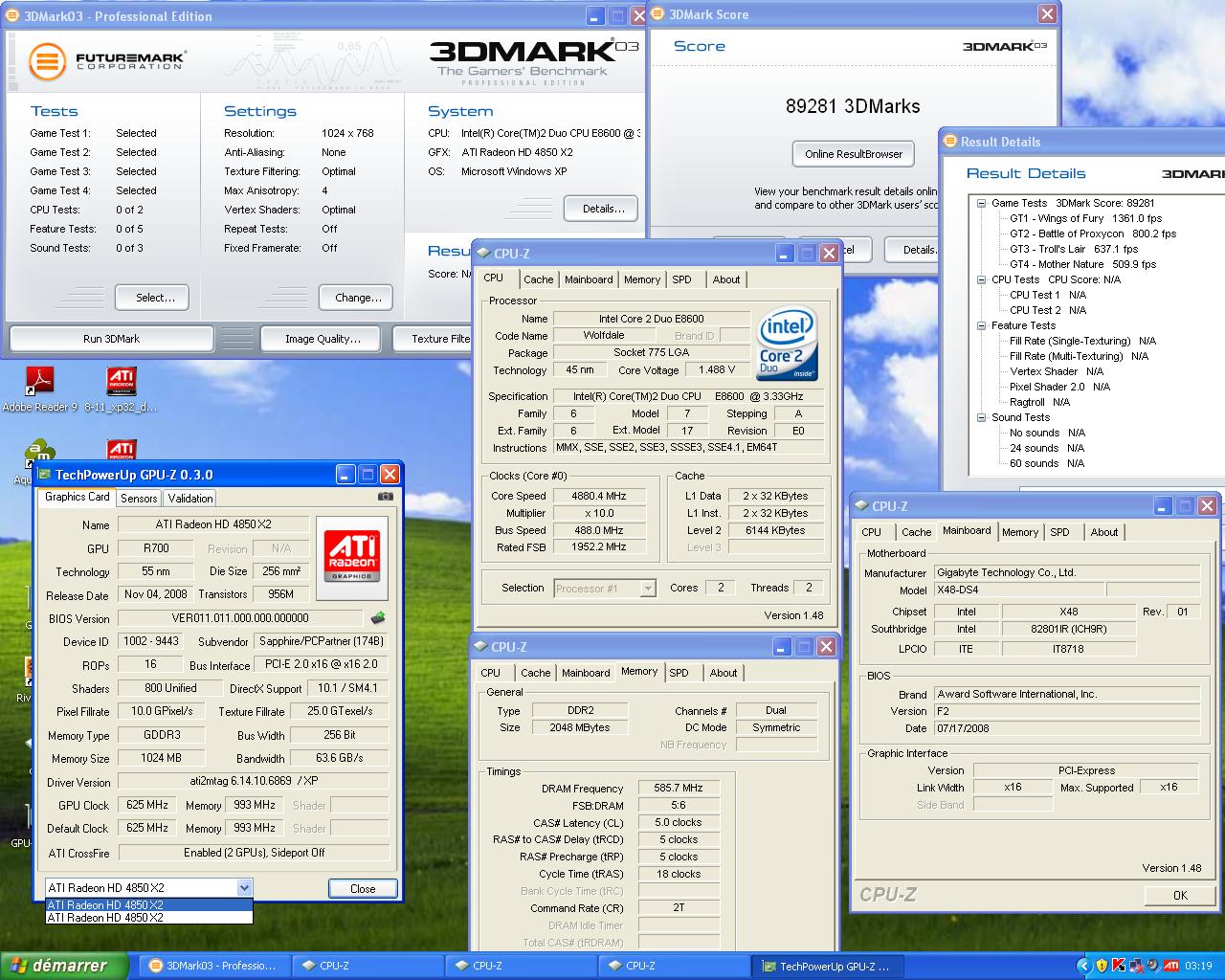Click the ATI Radeon Graphics logo in GPU-Z

tap(353, 558)
